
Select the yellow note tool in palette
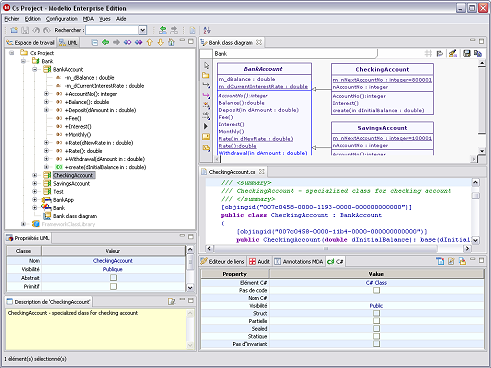click(206, 137)
